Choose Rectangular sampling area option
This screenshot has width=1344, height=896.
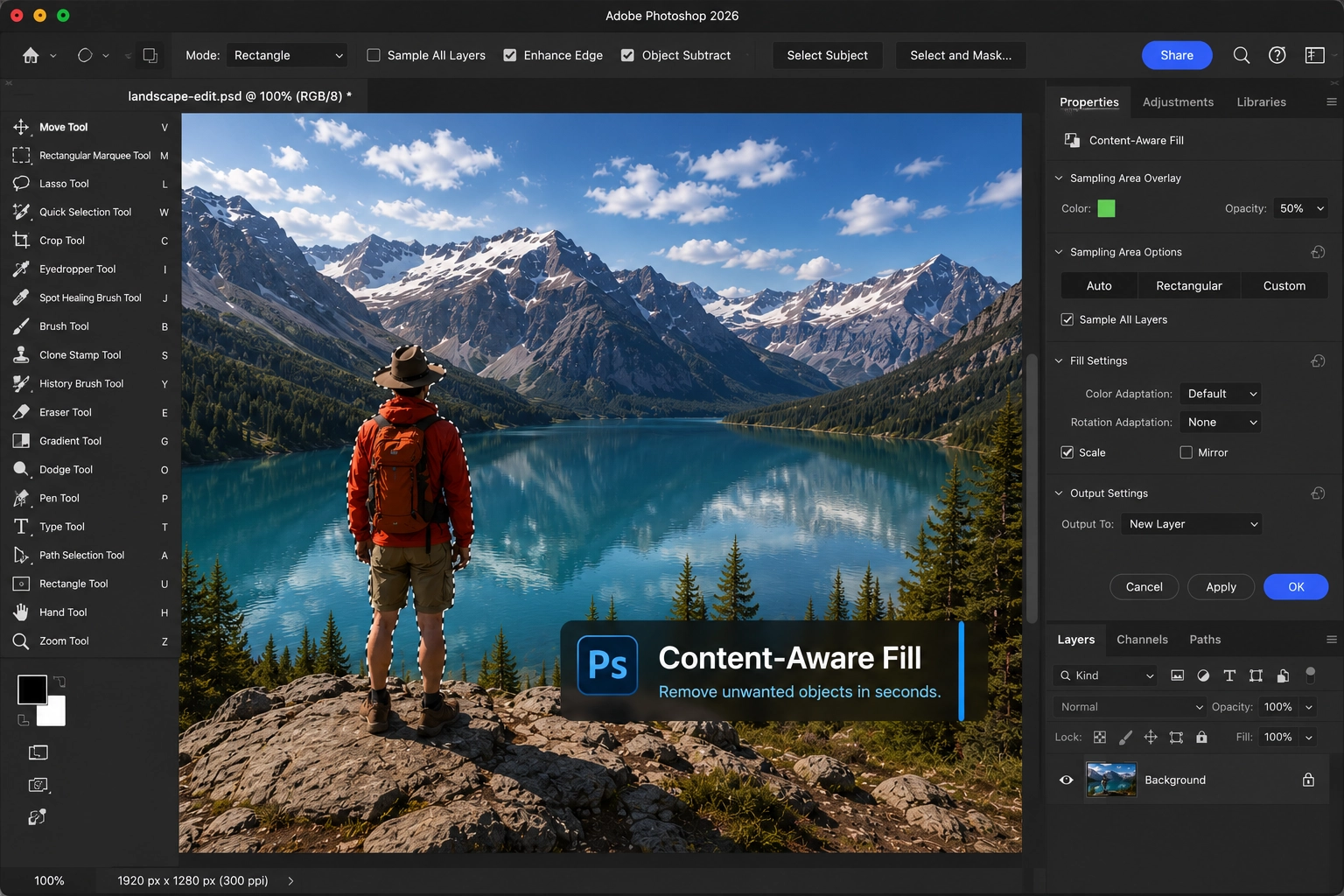[1188, 286]
